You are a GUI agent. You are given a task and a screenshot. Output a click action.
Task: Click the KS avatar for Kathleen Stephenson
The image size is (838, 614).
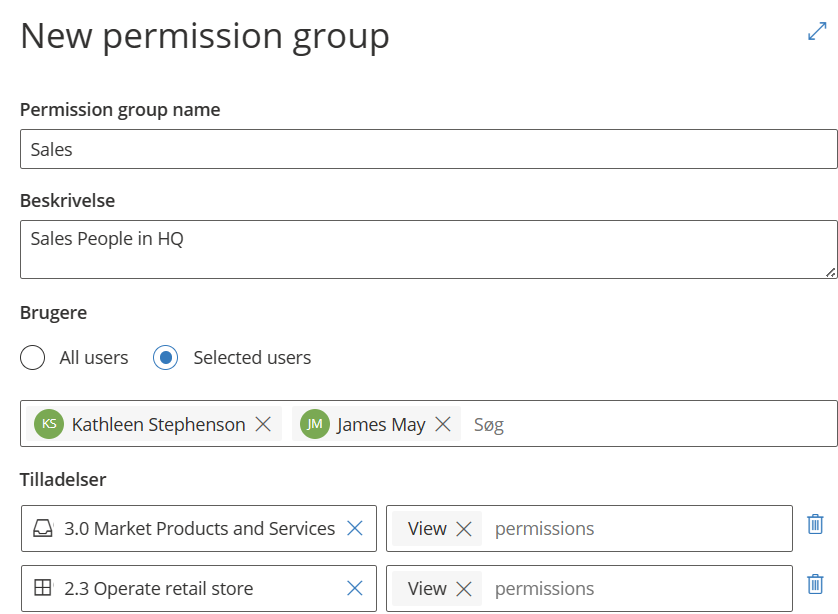click(49, 425)
